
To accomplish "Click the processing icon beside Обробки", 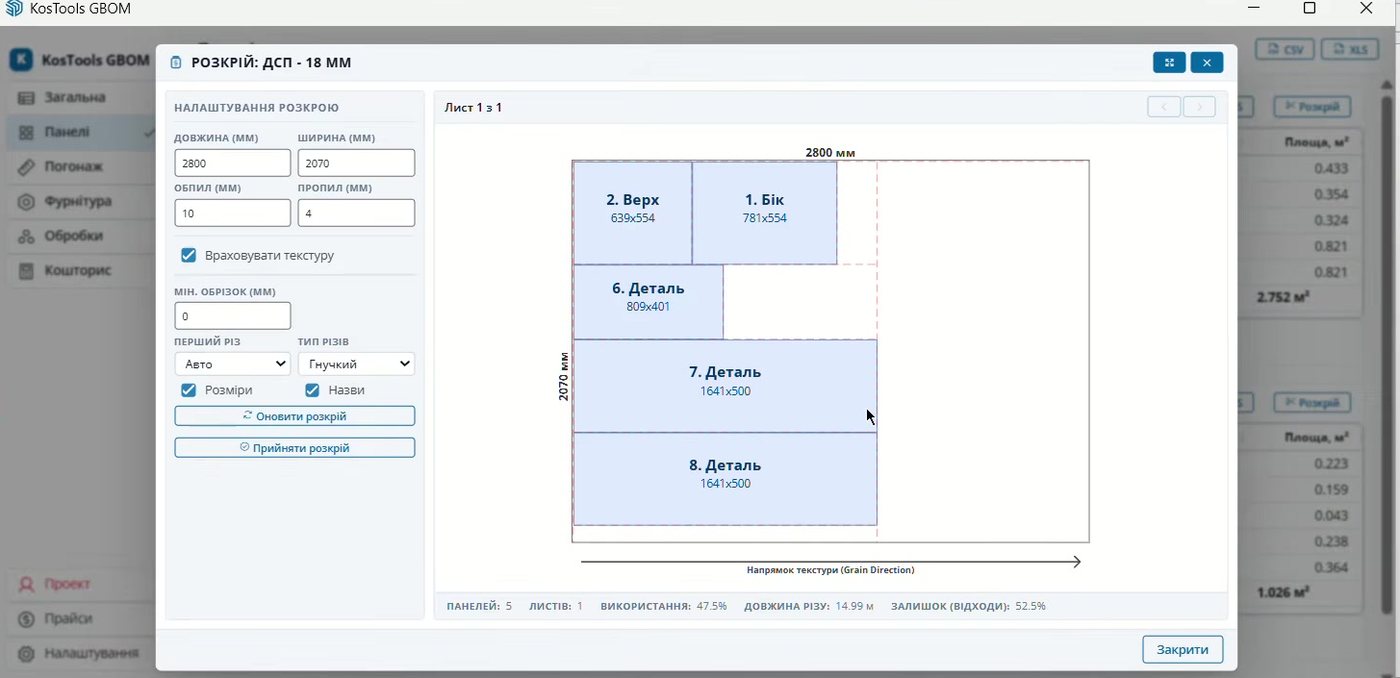I will click(x=26, y=237).
